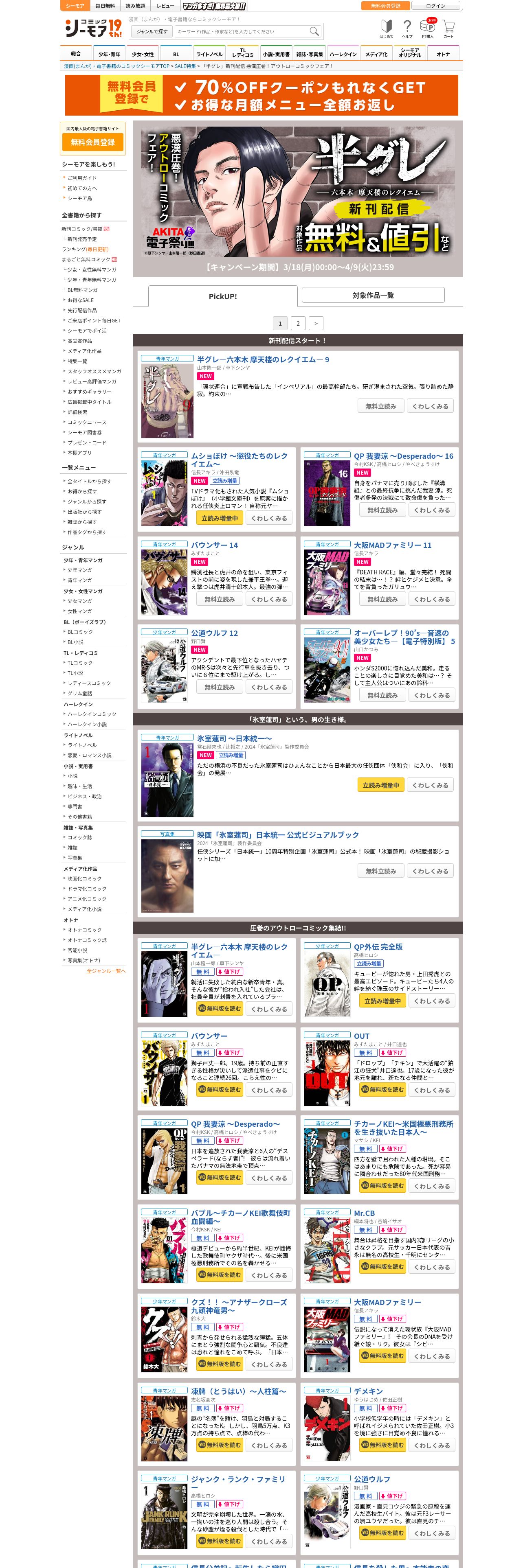Screen dimensions: 523x1568
Task: Open the お得なSALE sidebar link
Action: 80,300
